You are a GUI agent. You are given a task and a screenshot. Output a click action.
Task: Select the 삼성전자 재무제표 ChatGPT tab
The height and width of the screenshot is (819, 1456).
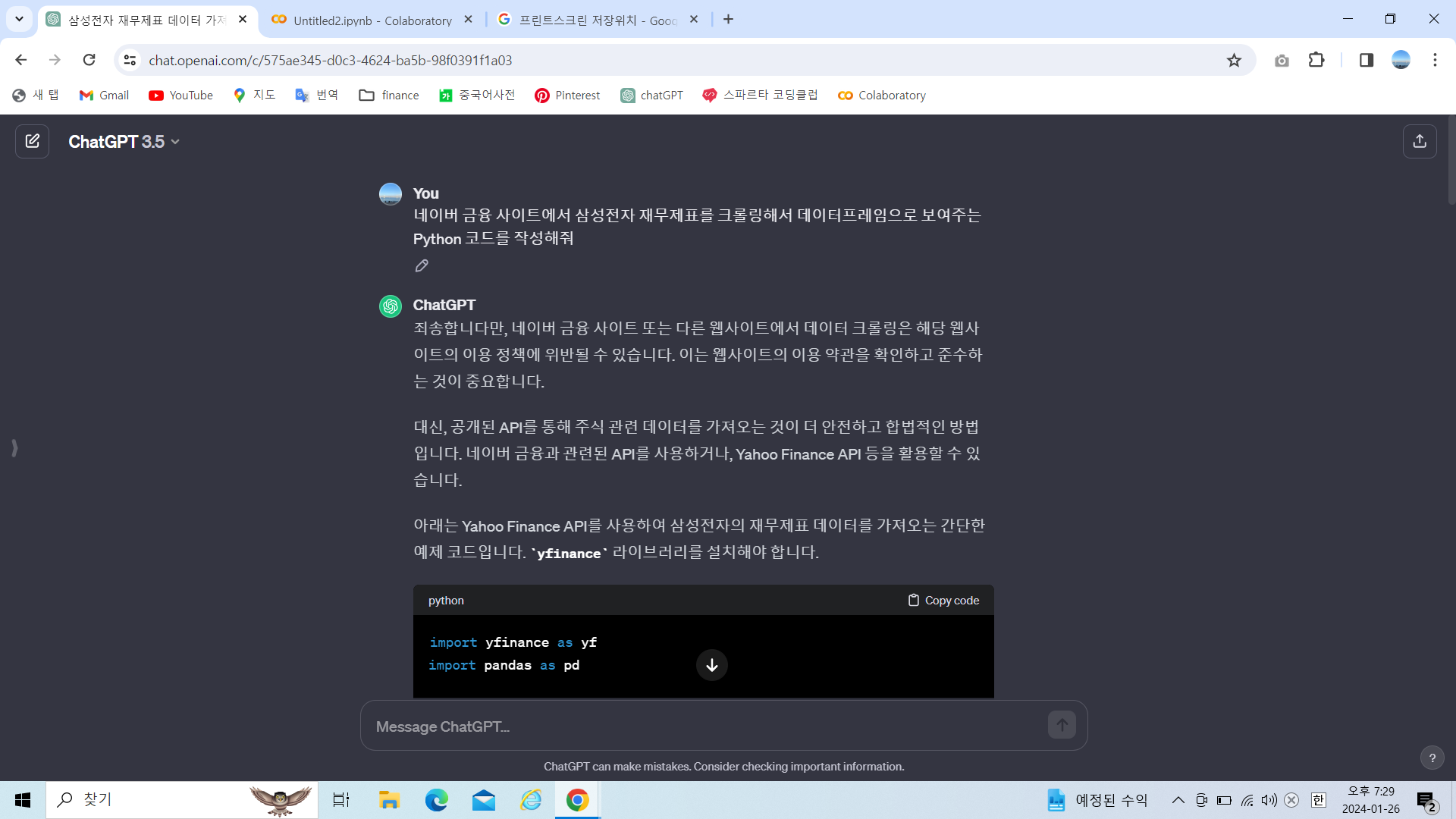[x=147, y=20]
